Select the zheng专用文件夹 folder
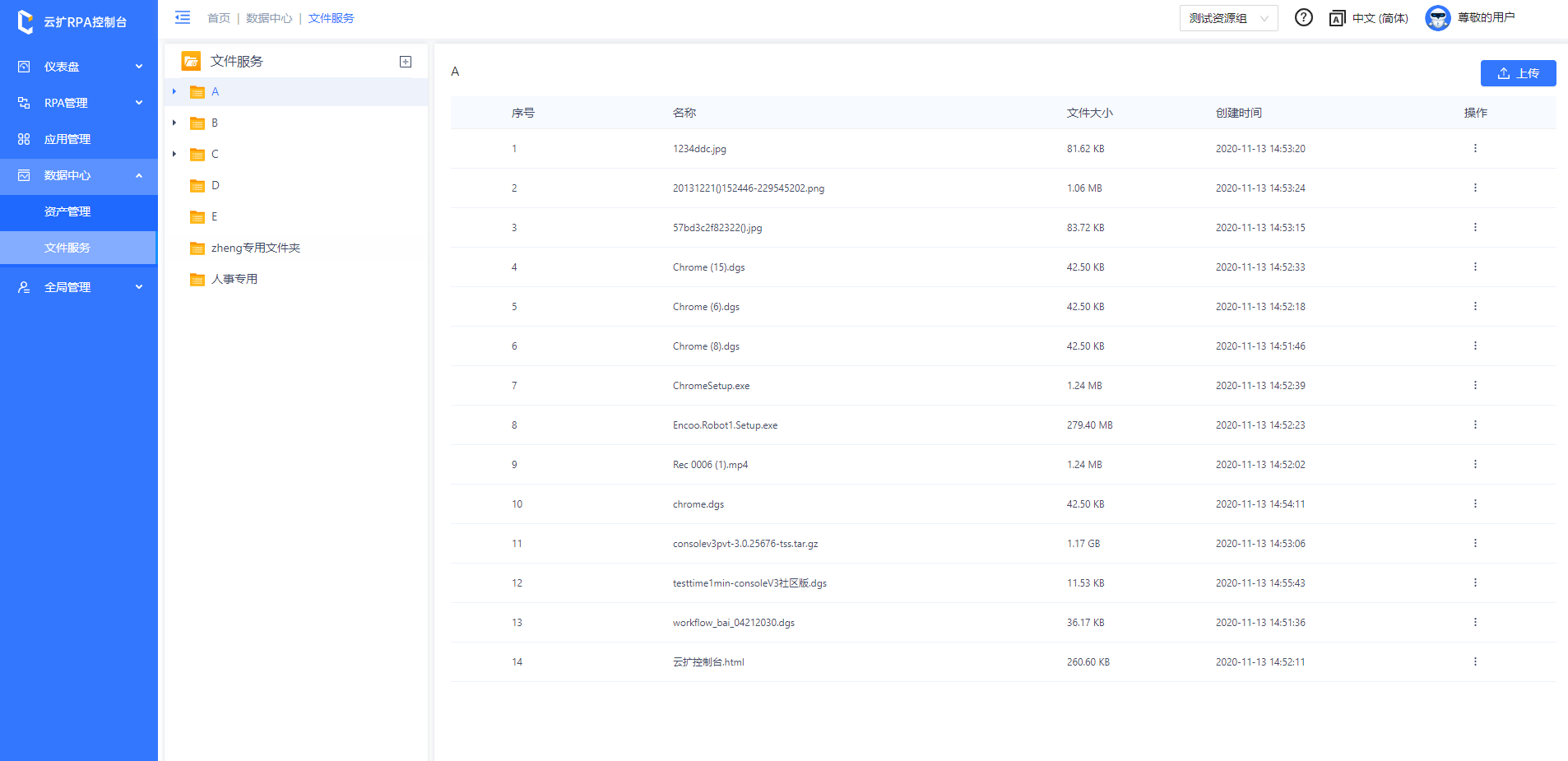 pos(255,248)
